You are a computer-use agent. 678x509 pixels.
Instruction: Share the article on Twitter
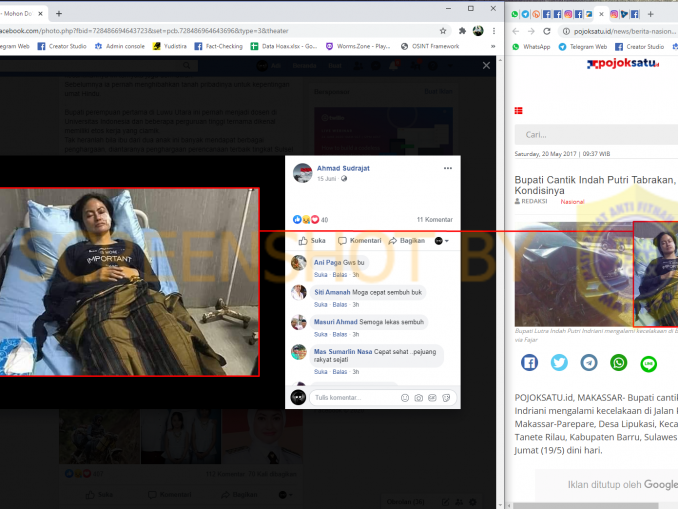pyautogui.click(x=559, y=363)
